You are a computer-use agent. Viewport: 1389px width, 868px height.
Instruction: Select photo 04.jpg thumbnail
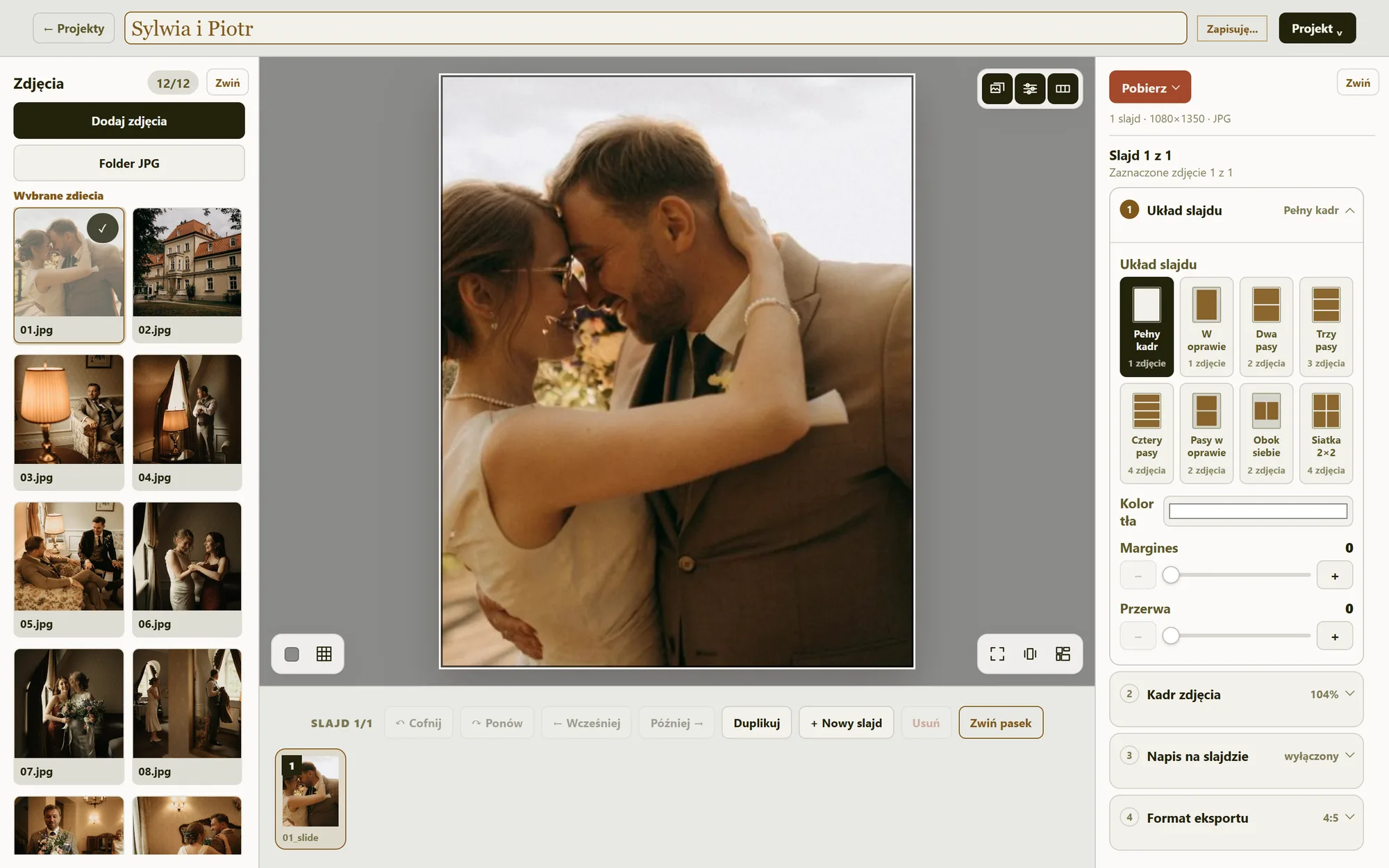tap(187, 422)
